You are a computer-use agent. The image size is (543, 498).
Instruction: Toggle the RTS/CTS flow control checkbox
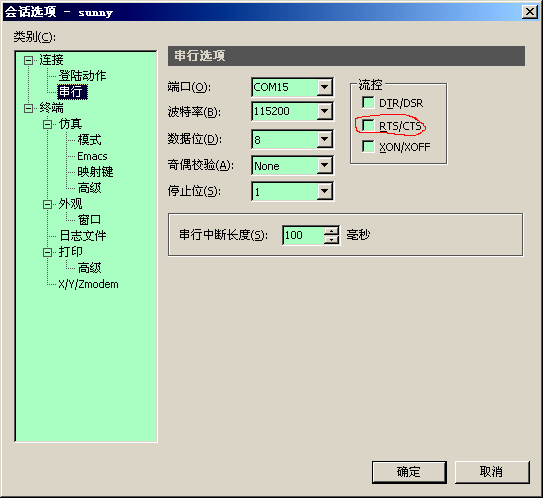pyautogui.click(x=368, y=125)
